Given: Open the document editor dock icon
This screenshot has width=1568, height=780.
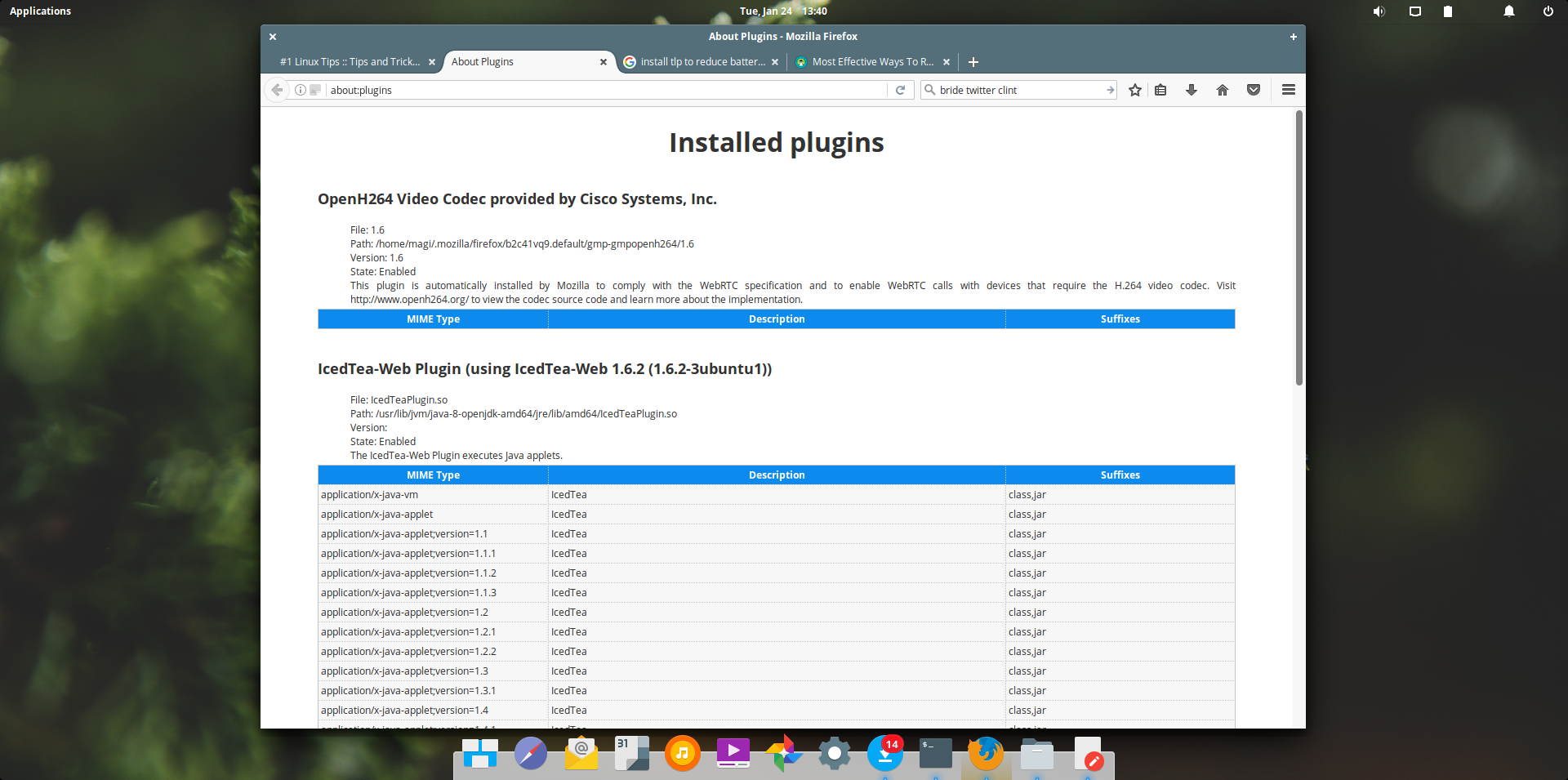Looking at the screenshot, I should pyautogui.click(x=1088, y=753).
